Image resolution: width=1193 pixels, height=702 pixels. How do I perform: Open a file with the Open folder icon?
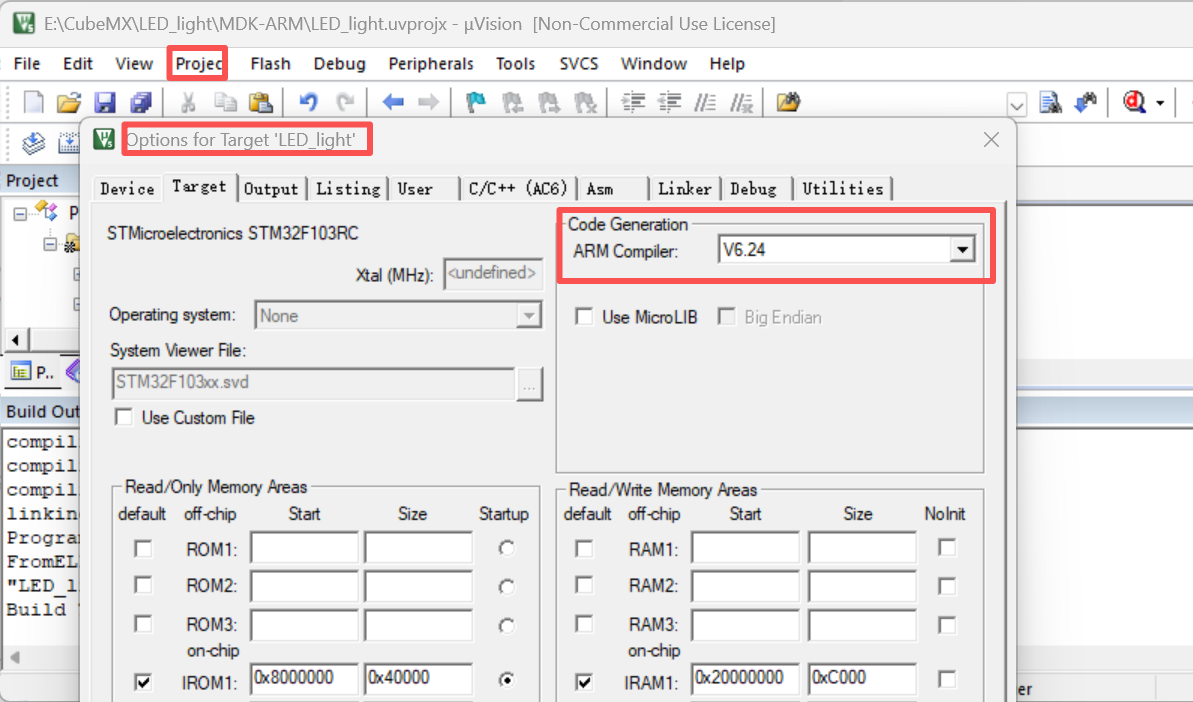point(68,102)
